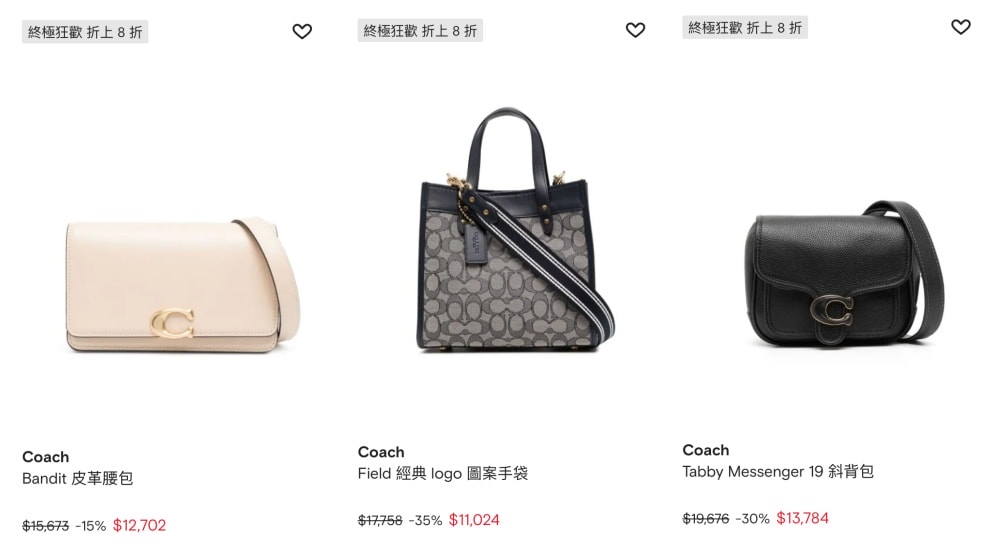This screenshot has width=1000, height=550.
Task: Click the -30% discount label
Action: pos(753,519)
